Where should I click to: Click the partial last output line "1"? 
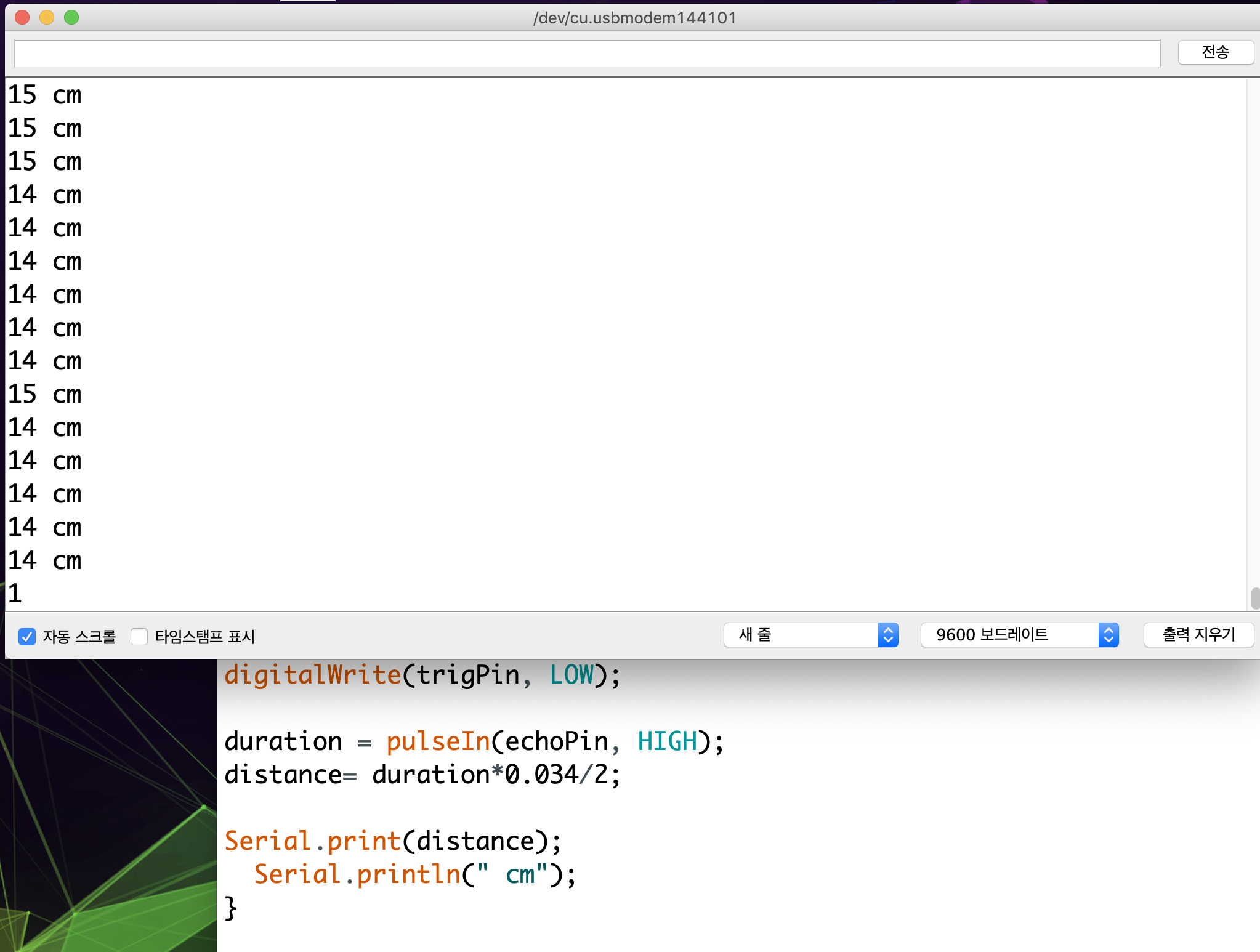[x=15, y=594]
